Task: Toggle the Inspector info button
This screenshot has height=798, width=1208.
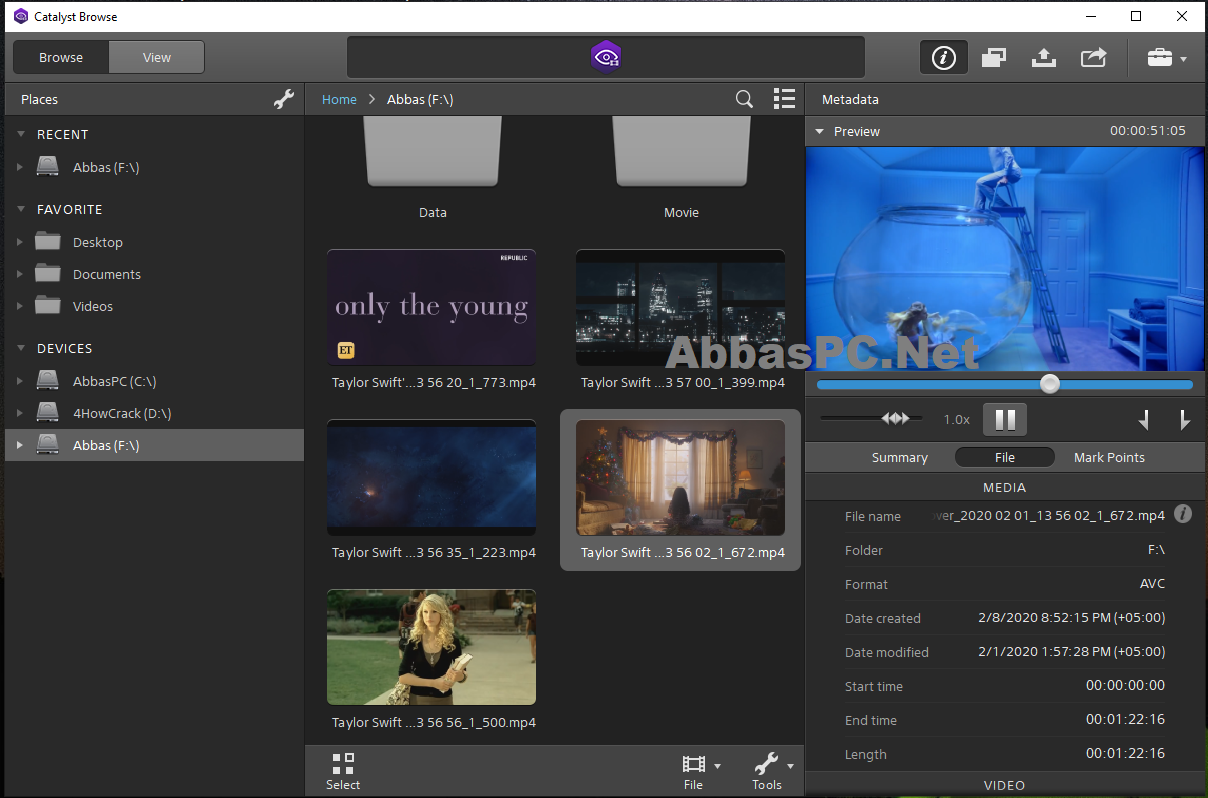Action: 944,58
